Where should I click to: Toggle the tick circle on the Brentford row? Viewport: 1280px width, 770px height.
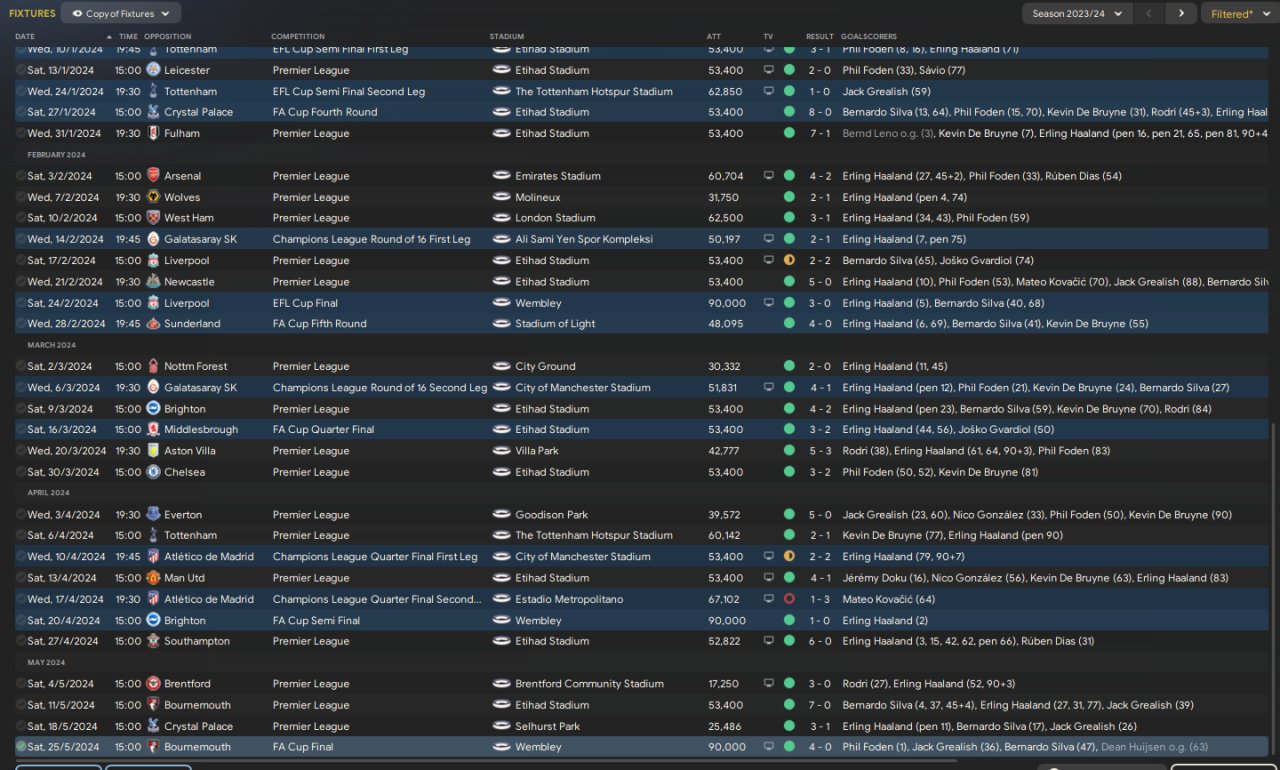coord(21,684)
